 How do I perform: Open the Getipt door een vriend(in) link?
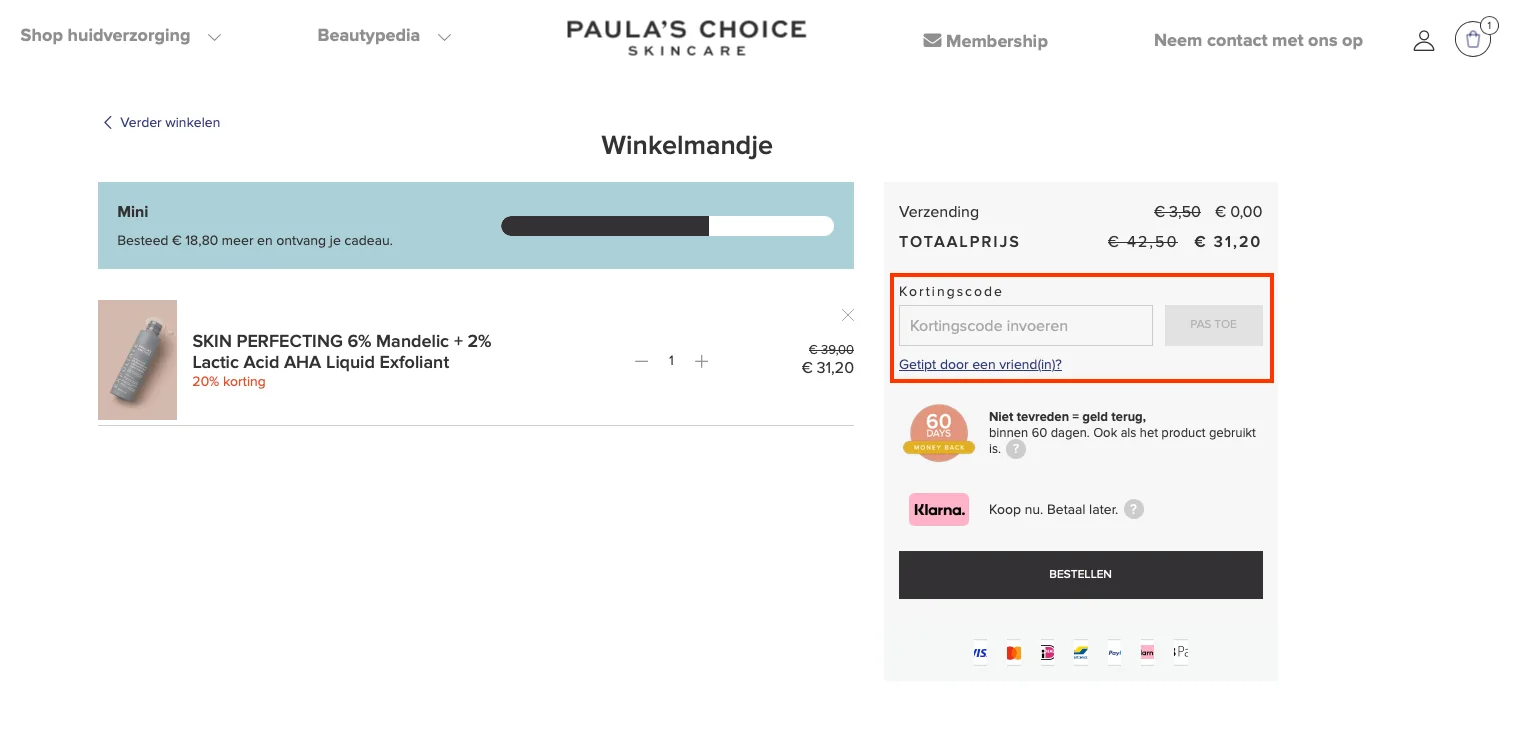coord(980,364)
